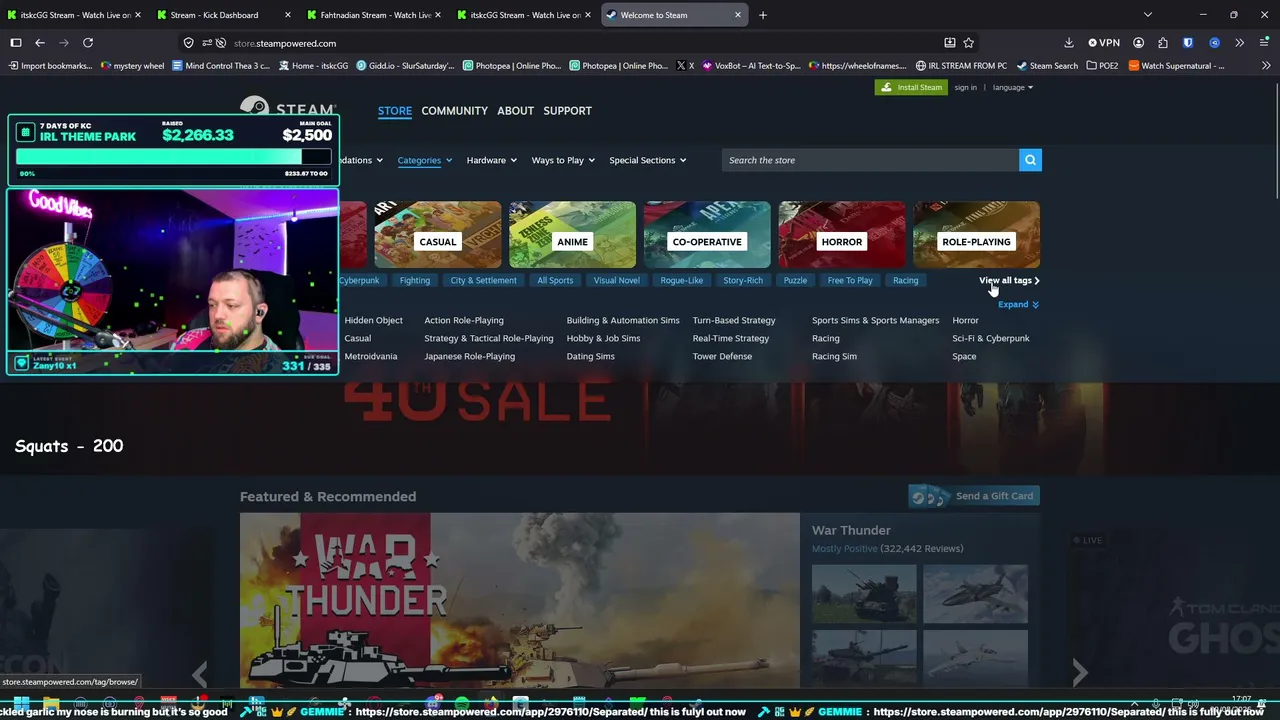Open Sci-Fi & Cyberpunk category link
This screenshot has height=720, width=1280.
click(991, 338)
